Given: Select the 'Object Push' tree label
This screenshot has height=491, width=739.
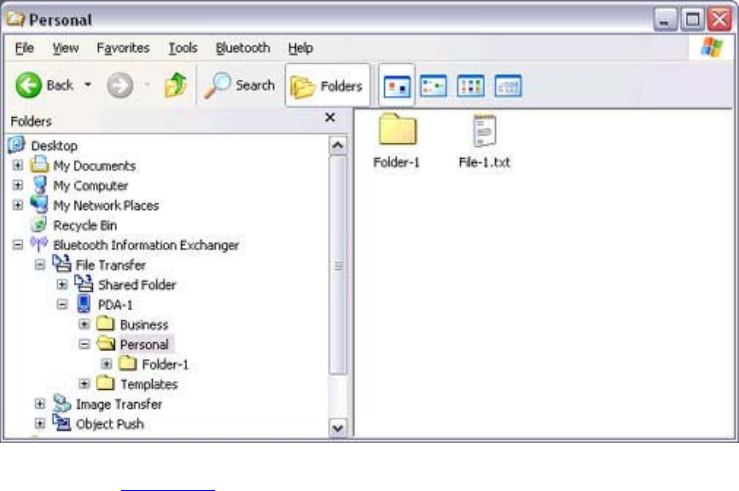Looking at the screenshot, I should (x=110, y=424).
